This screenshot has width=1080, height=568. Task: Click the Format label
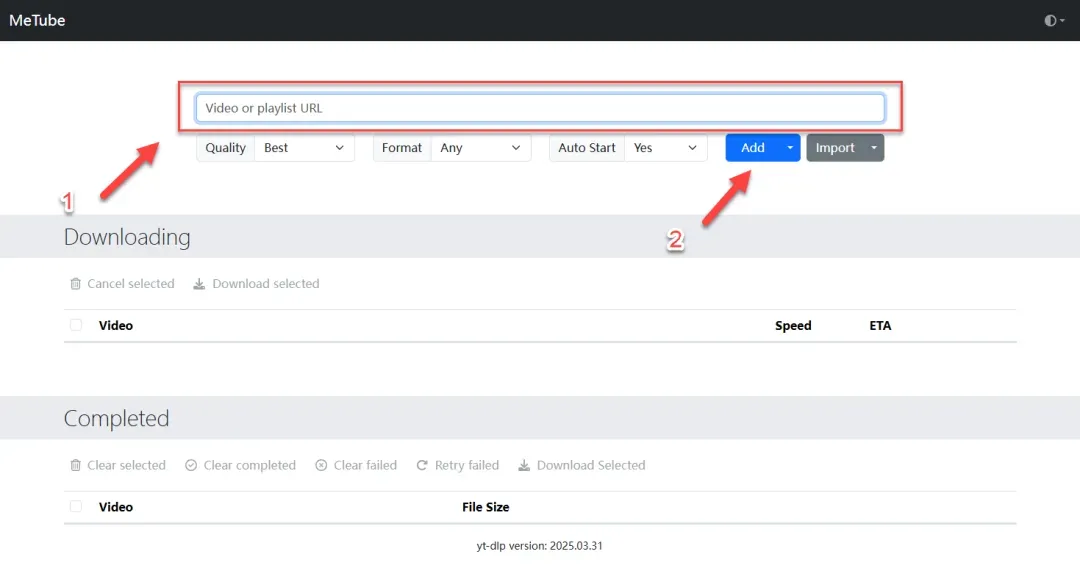402,148
